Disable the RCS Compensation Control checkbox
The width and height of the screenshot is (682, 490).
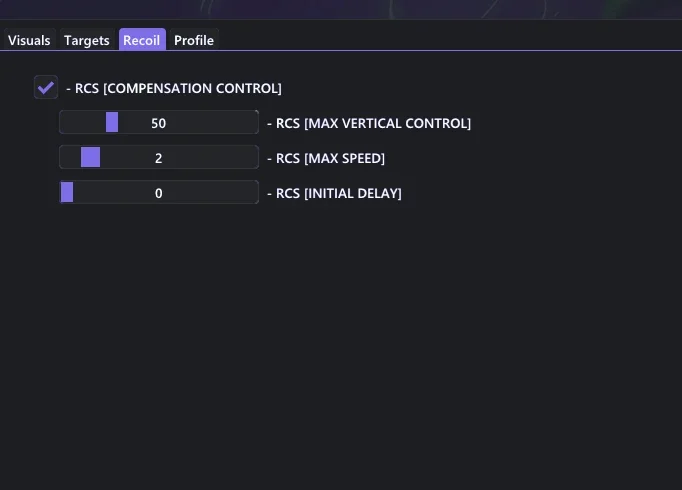[x=46, y=87]
